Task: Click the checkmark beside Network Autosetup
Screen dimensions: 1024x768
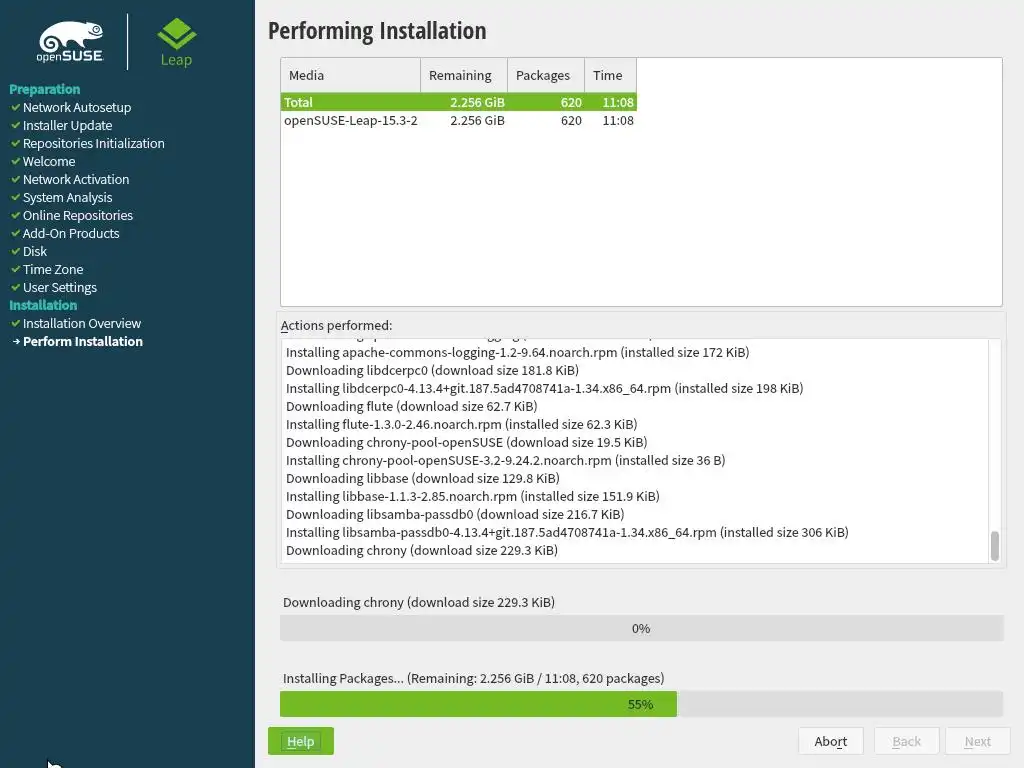Action: pos(16,107)
